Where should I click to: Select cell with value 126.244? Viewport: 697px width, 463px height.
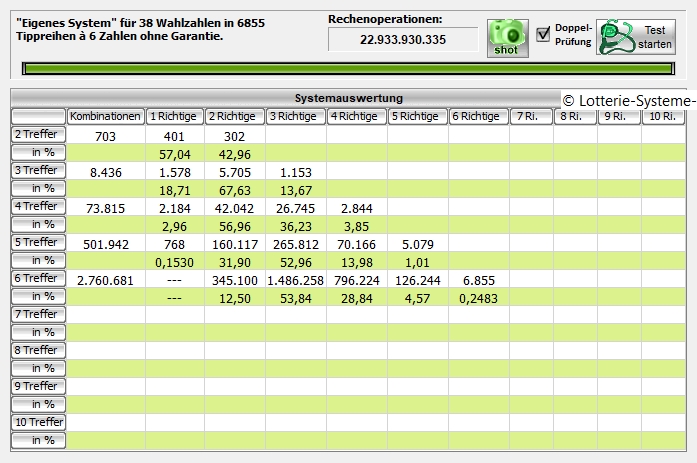click(417, 280)
